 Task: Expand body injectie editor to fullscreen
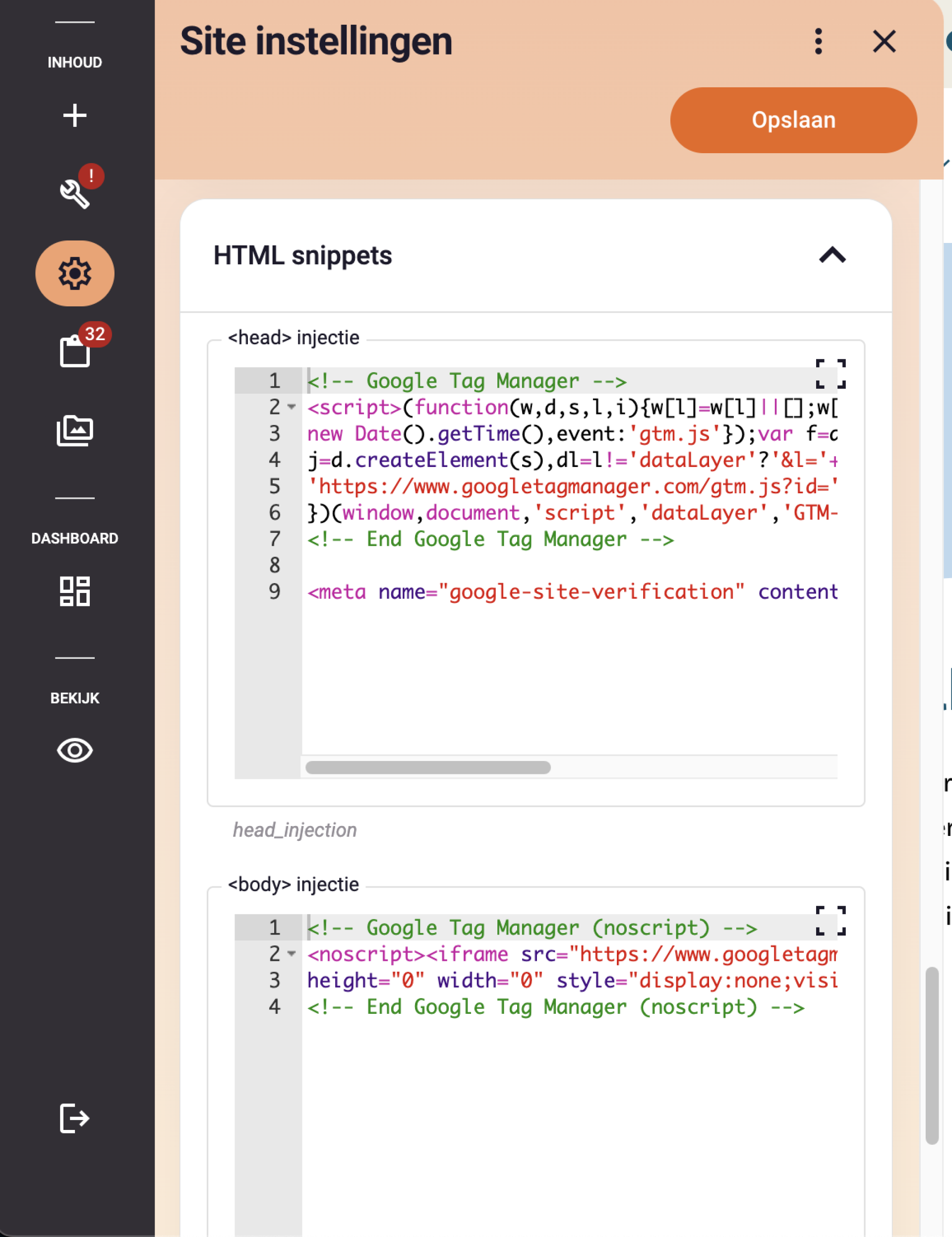pyautogui.click(x=831, y=920)
